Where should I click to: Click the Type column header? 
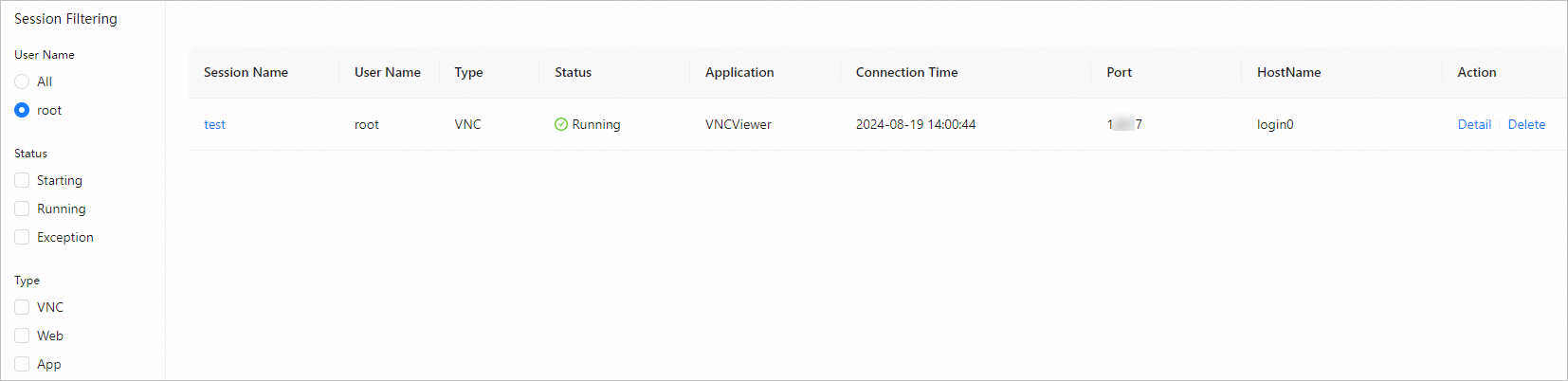pyautogui.click(x=468, y=72)
